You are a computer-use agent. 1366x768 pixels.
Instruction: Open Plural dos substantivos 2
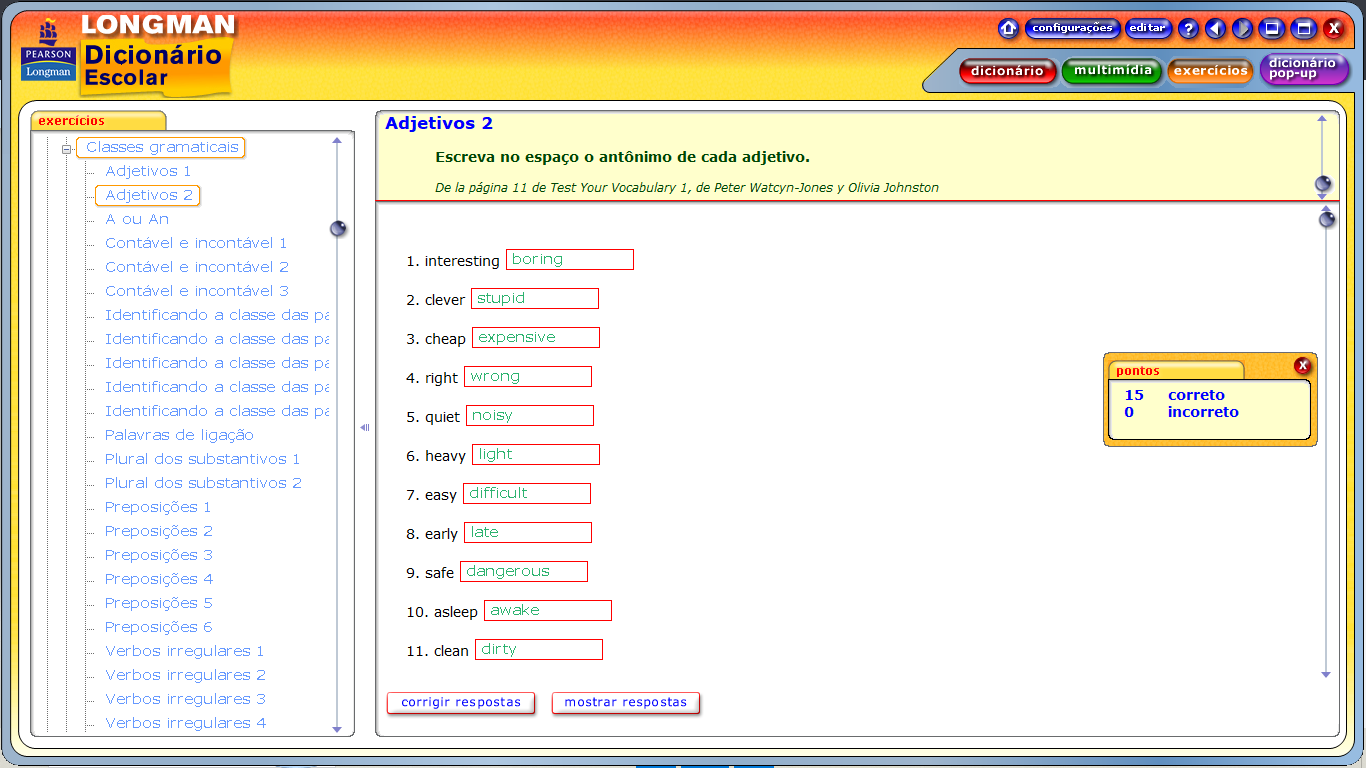pos(203,483)
